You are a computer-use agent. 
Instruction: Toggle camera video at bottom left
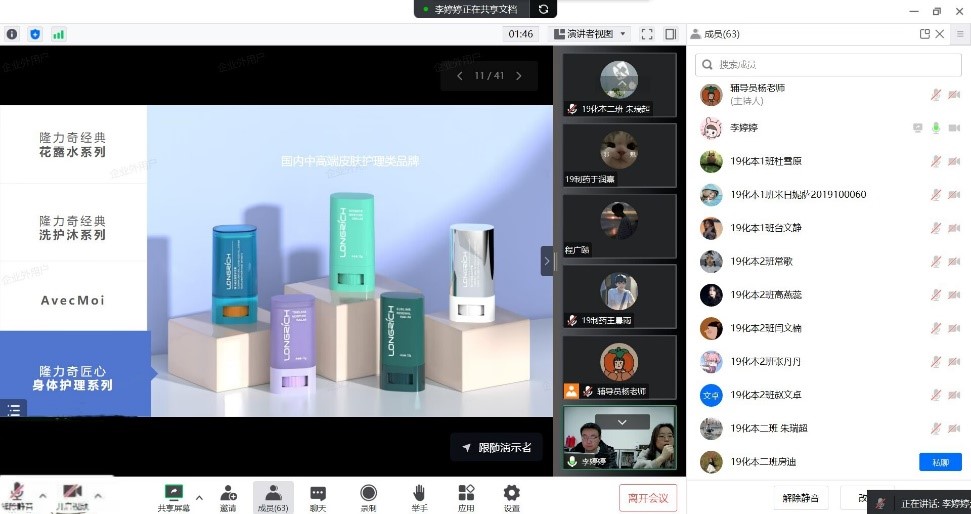point(72,495)
